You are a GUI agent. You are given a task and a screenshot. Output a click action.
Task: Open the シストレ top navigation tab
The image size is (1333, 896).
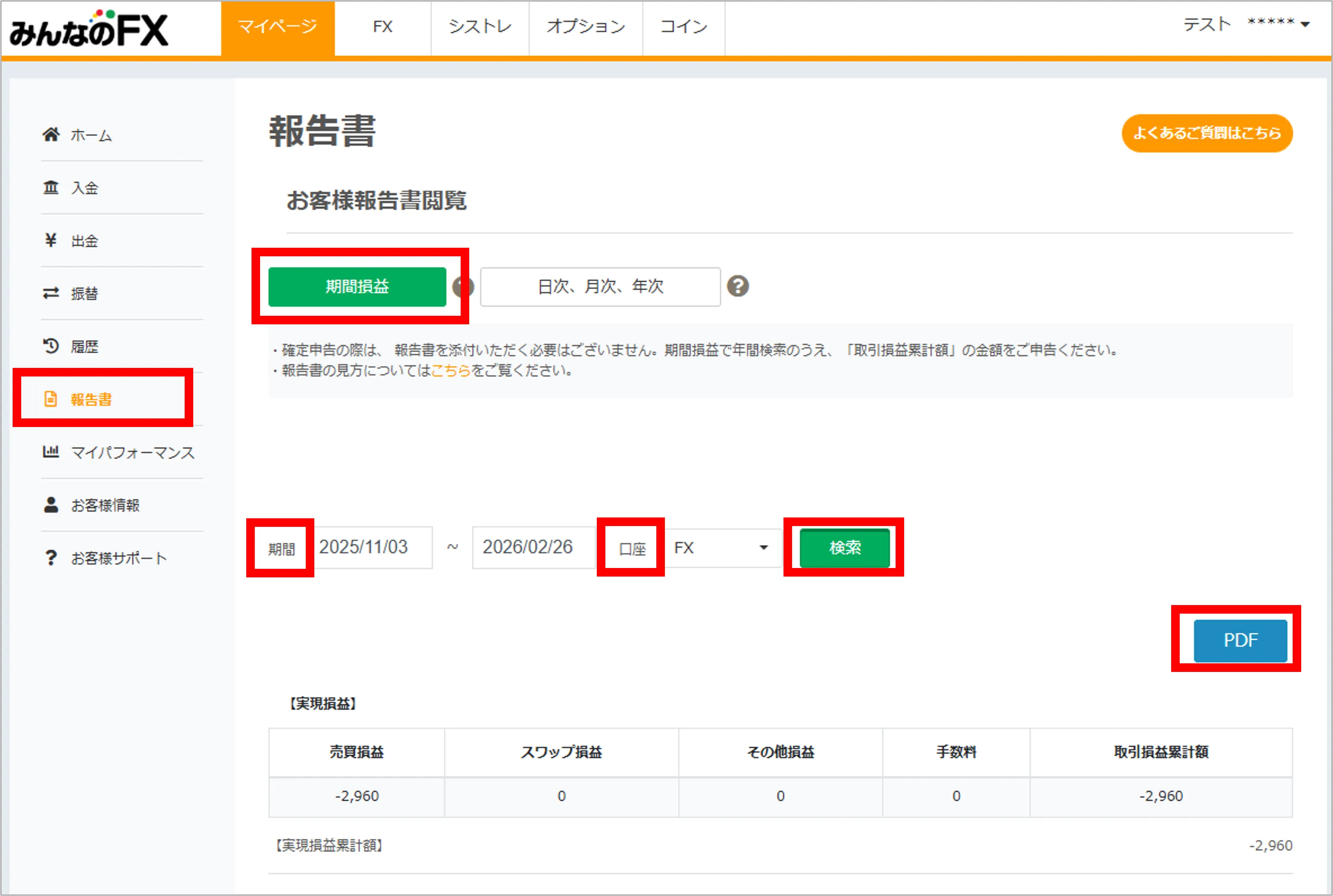click(479, 27)
